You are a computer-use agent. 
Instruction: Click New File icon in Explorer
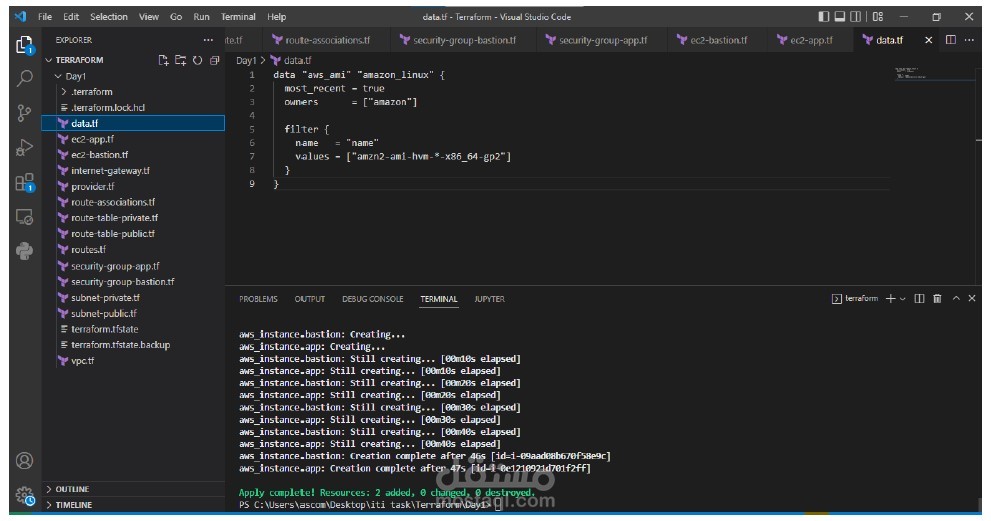click(x=163, y=60)
